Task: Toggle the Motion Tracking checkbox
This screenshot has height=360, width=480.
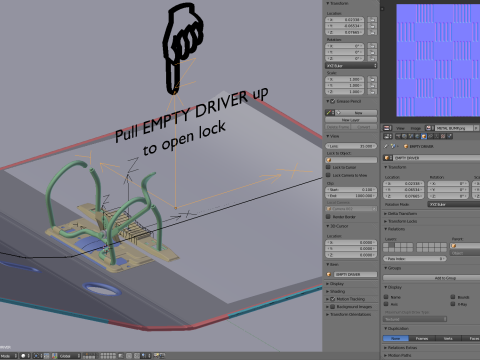Action: pyautogui.click(x=333, y=299)
